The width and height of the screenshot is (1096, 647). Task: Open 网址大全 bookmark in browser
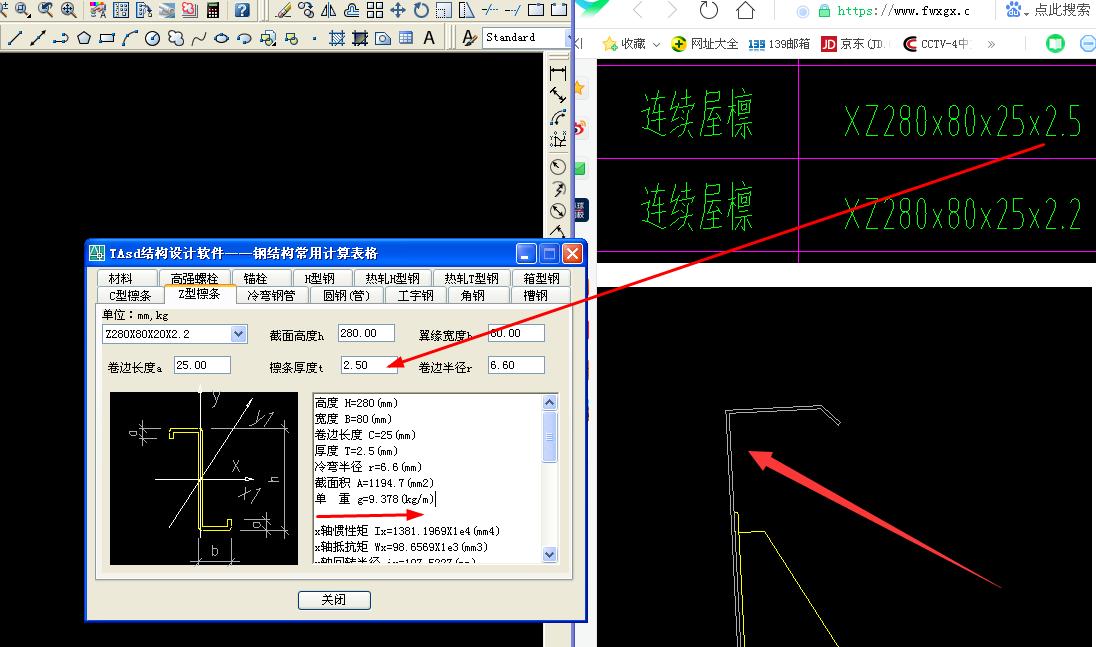705,44
